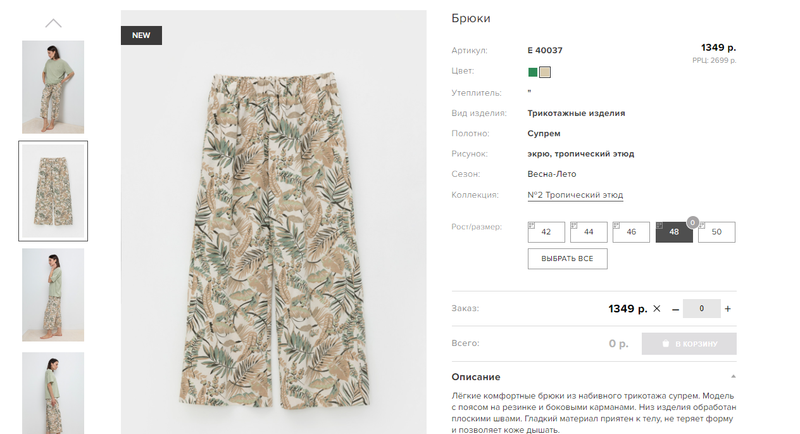The image size is (800, 434).
Task: Click the order quantity input field
Action: pyautogui.click(x=702, y=309)
